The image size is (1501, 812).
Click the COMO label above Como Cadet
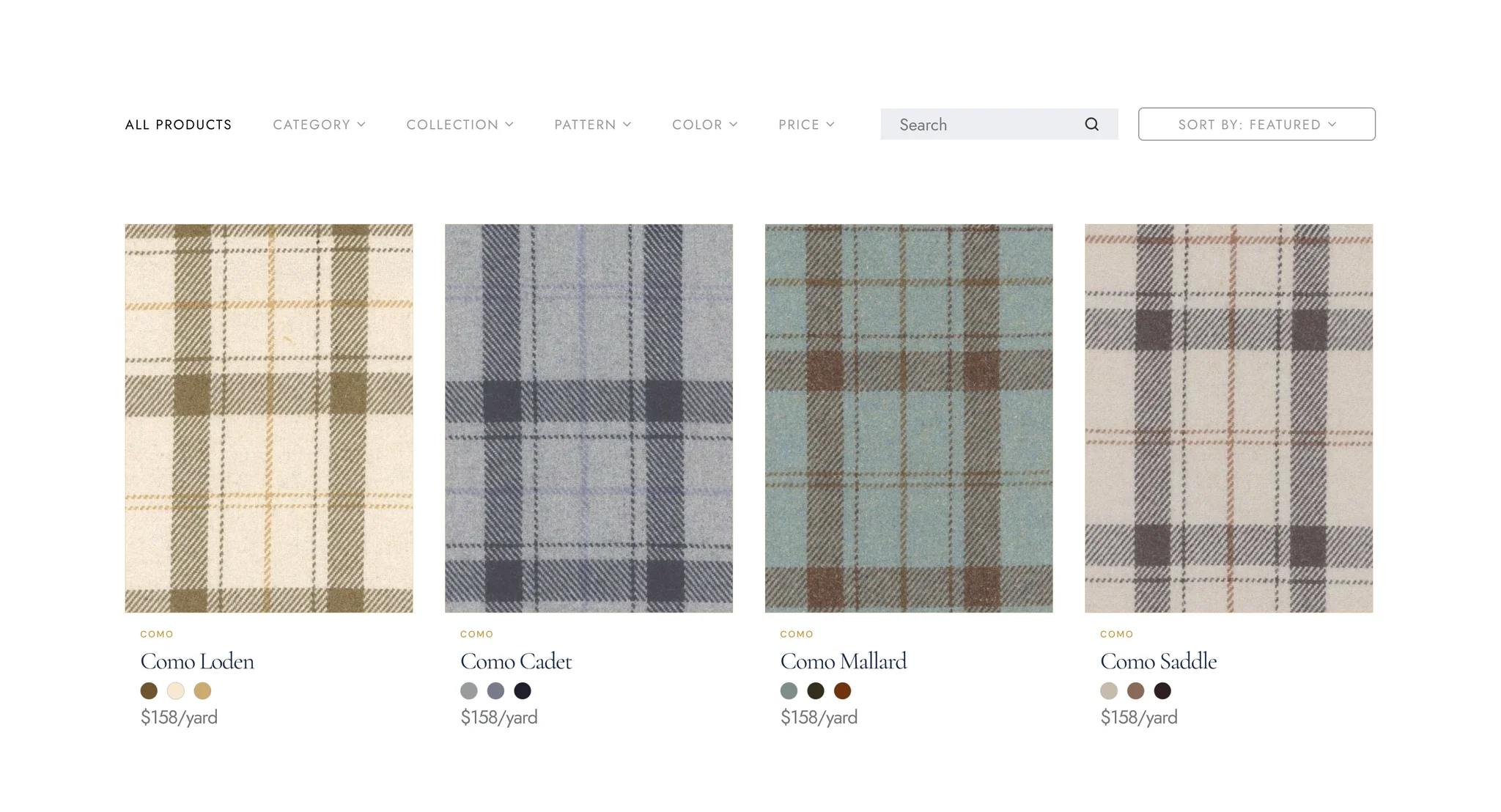point(476,634)
